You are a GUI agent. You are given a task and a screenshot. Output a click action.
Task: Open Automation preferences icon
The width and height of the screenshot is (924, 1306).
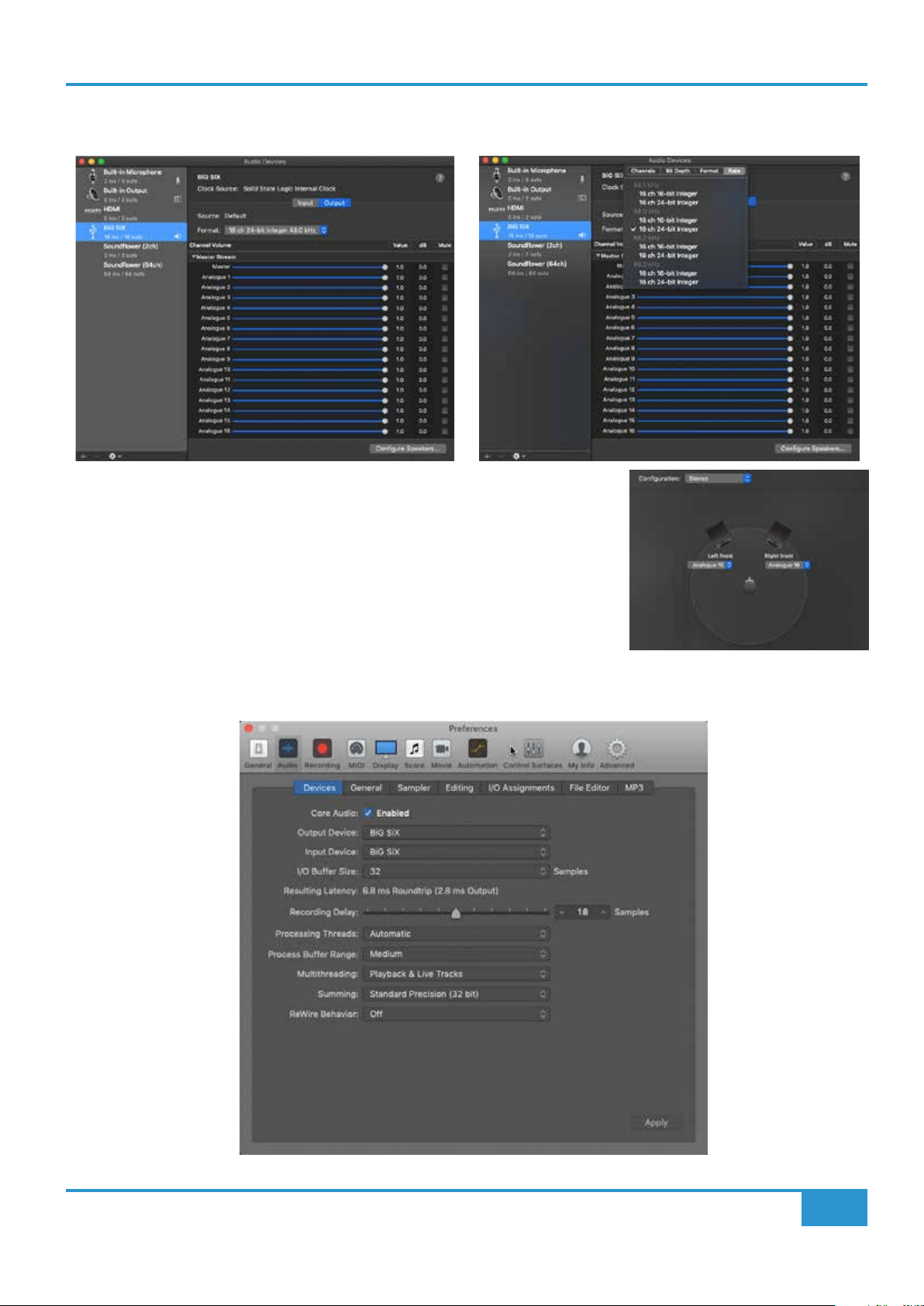pyautogui.click(x=478, y=749)
